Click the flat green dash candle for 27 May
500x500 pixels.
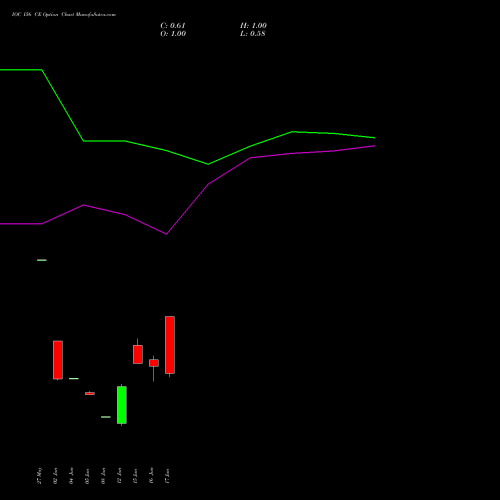[x=42, y=260]
